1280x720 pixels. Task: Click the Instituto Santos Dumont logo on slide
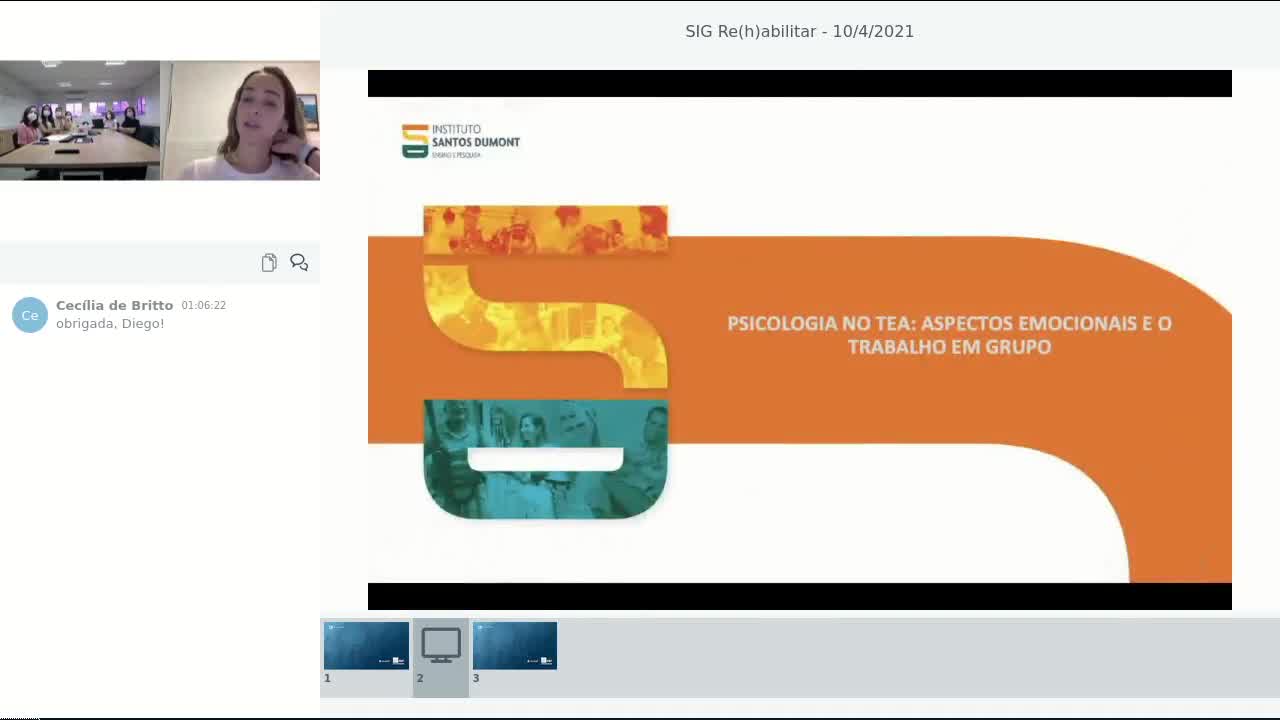(x=461, y=141)
